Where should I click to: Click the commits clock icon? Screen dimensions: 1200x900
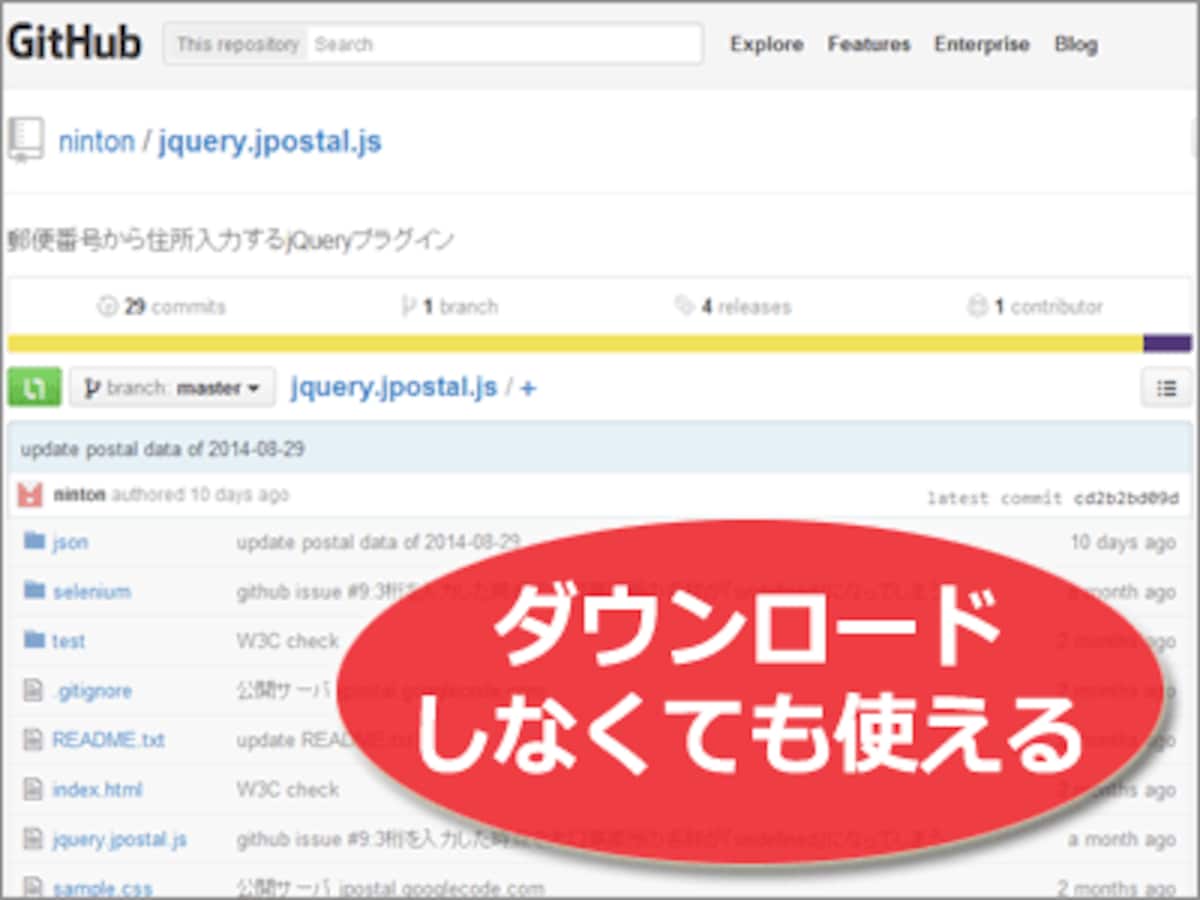[x=108, y=307]
